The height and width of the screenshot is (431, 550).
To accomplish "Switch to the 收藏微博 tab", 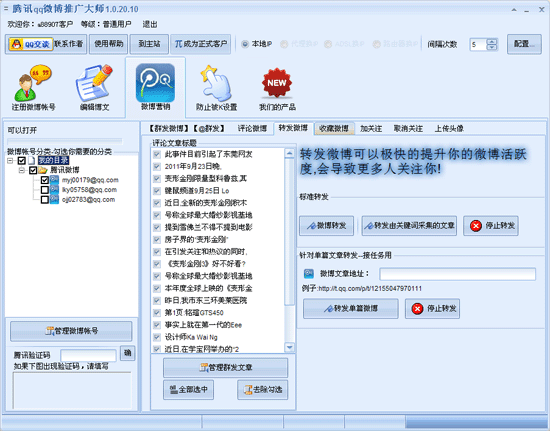I will (334, 128).
